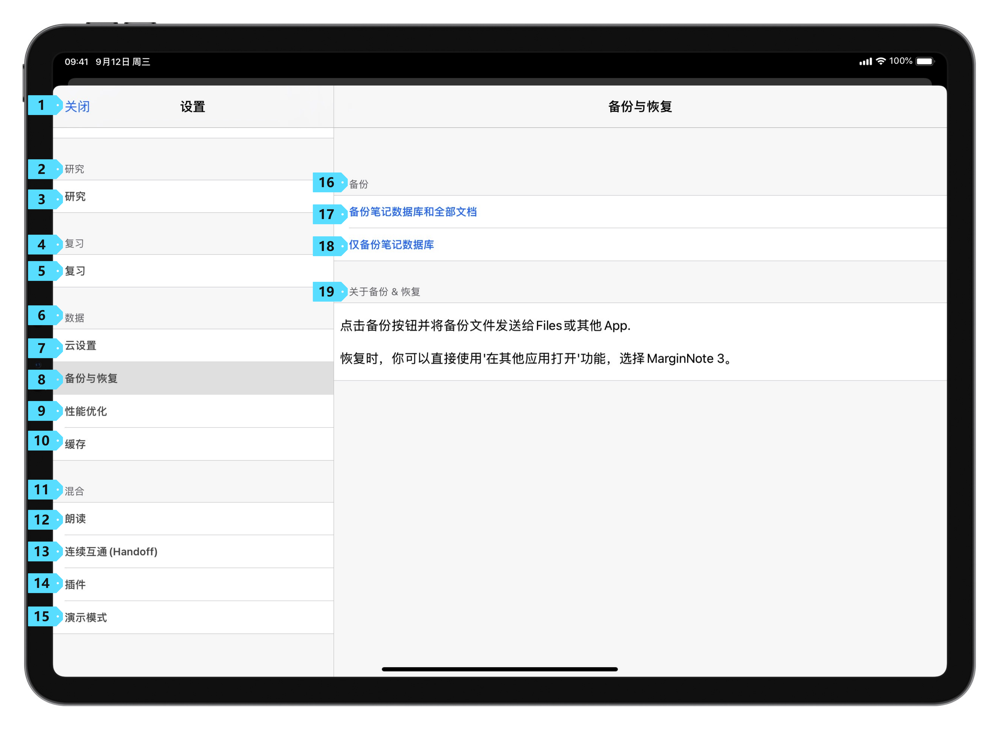
Task: Open 性能优化 settings
Action: [190, 411]
